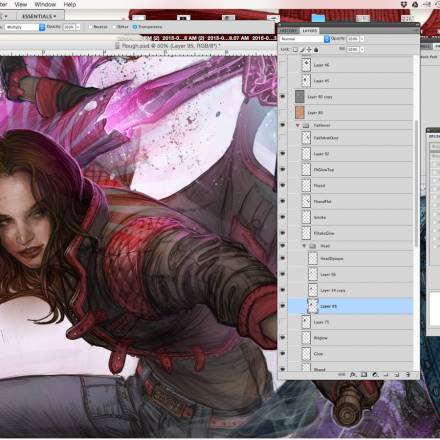Image resolution: width=440 pixels, height=440 pixels.
Task: Open the Window menu
Action: [x=45, y=4]
